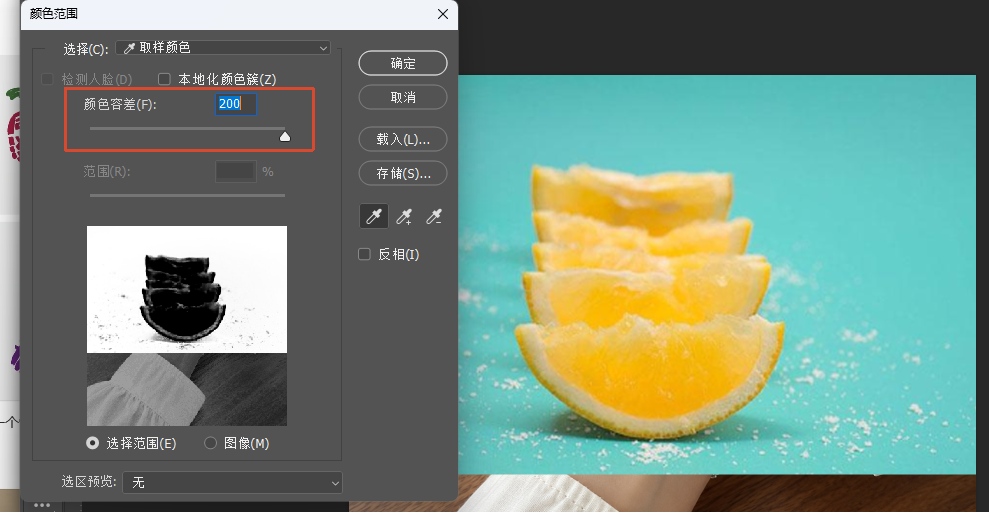This screenshot has height=512, width=989.
Task: Select the Subtract from Sample eyedropper
Action: [433, 216]
